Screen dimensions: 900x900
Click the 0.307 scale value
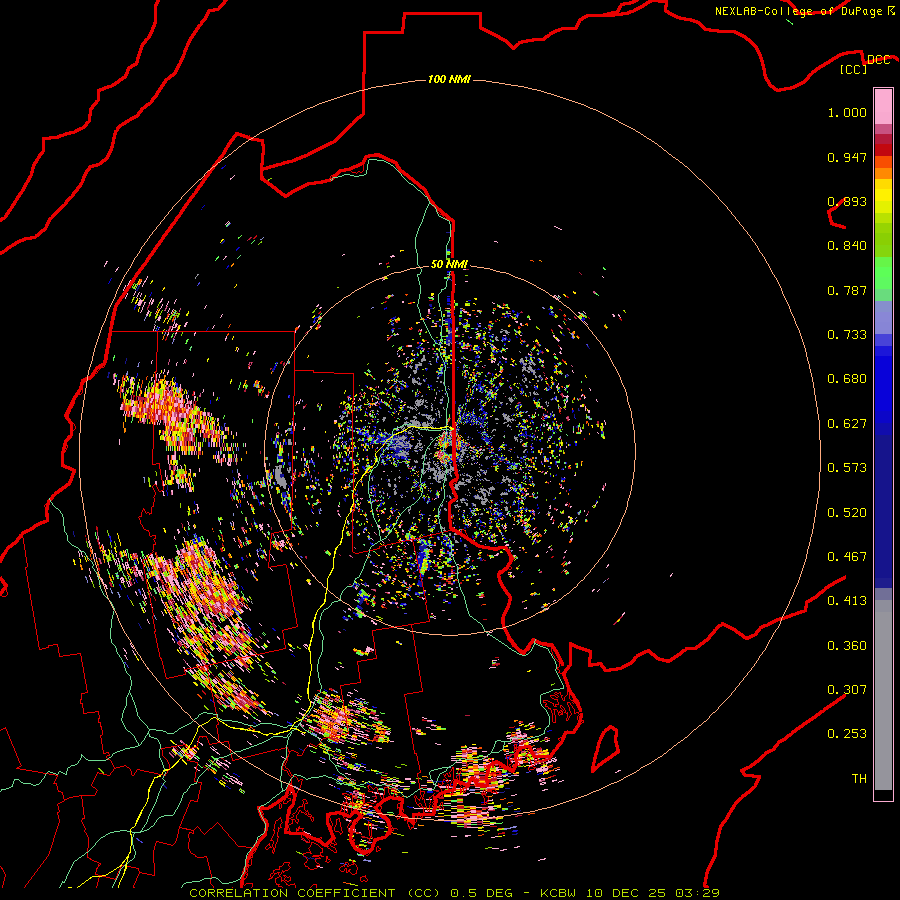(x=847, y=690)
